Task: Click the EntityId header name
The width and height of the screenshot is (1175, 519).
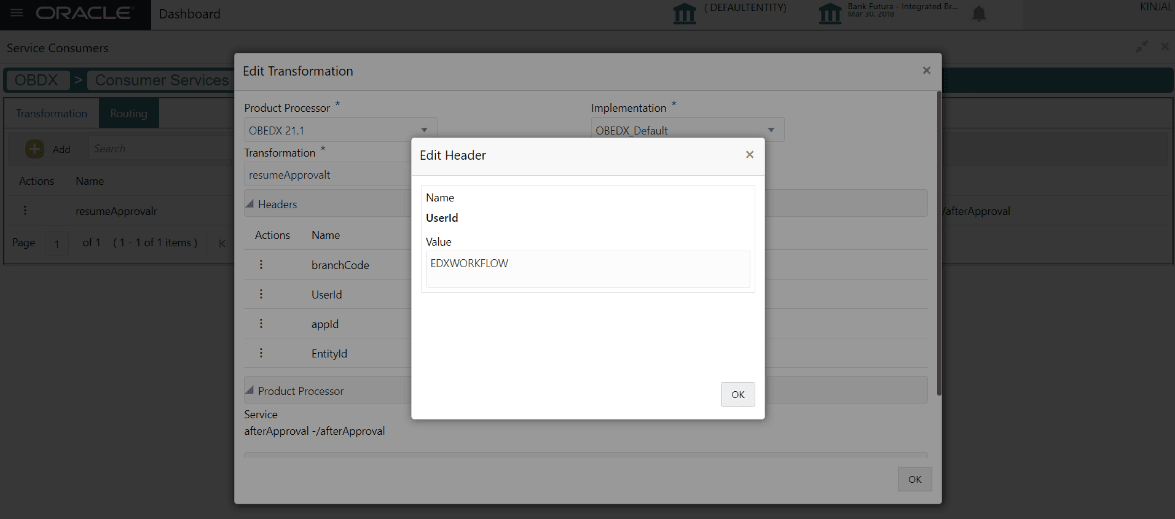Action: 329,353
